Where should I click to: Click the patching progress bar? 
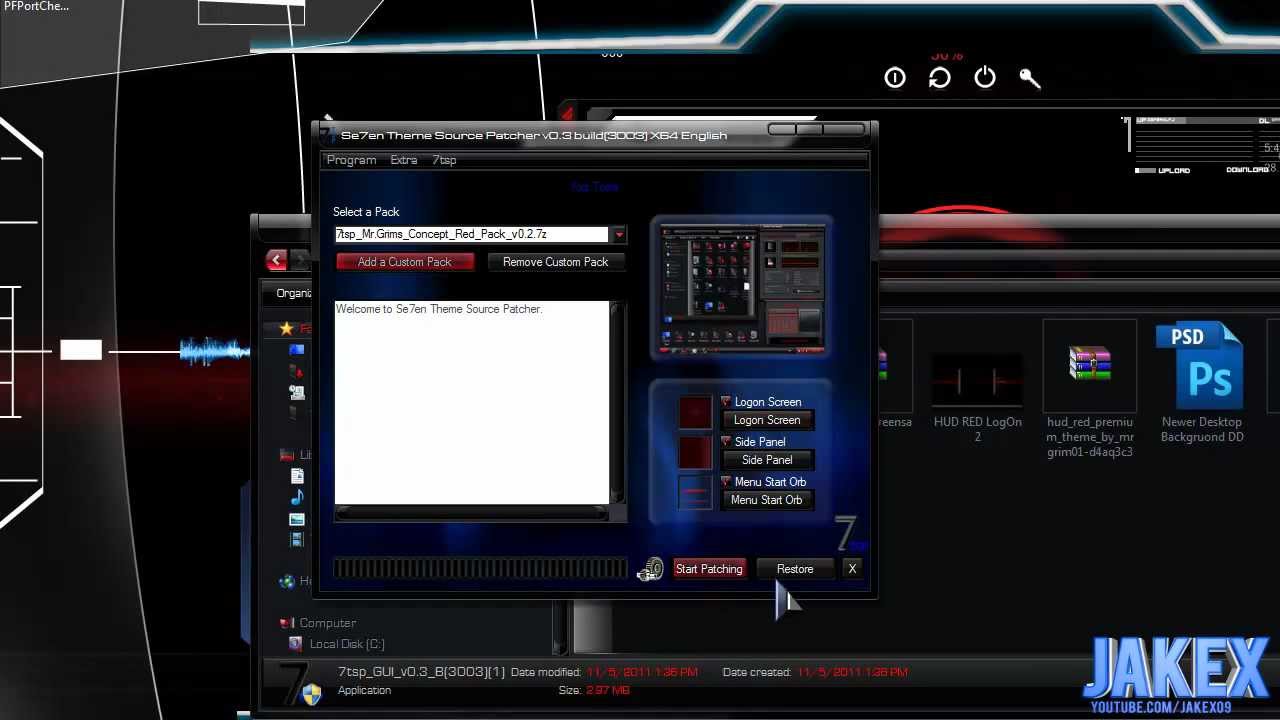480,569
